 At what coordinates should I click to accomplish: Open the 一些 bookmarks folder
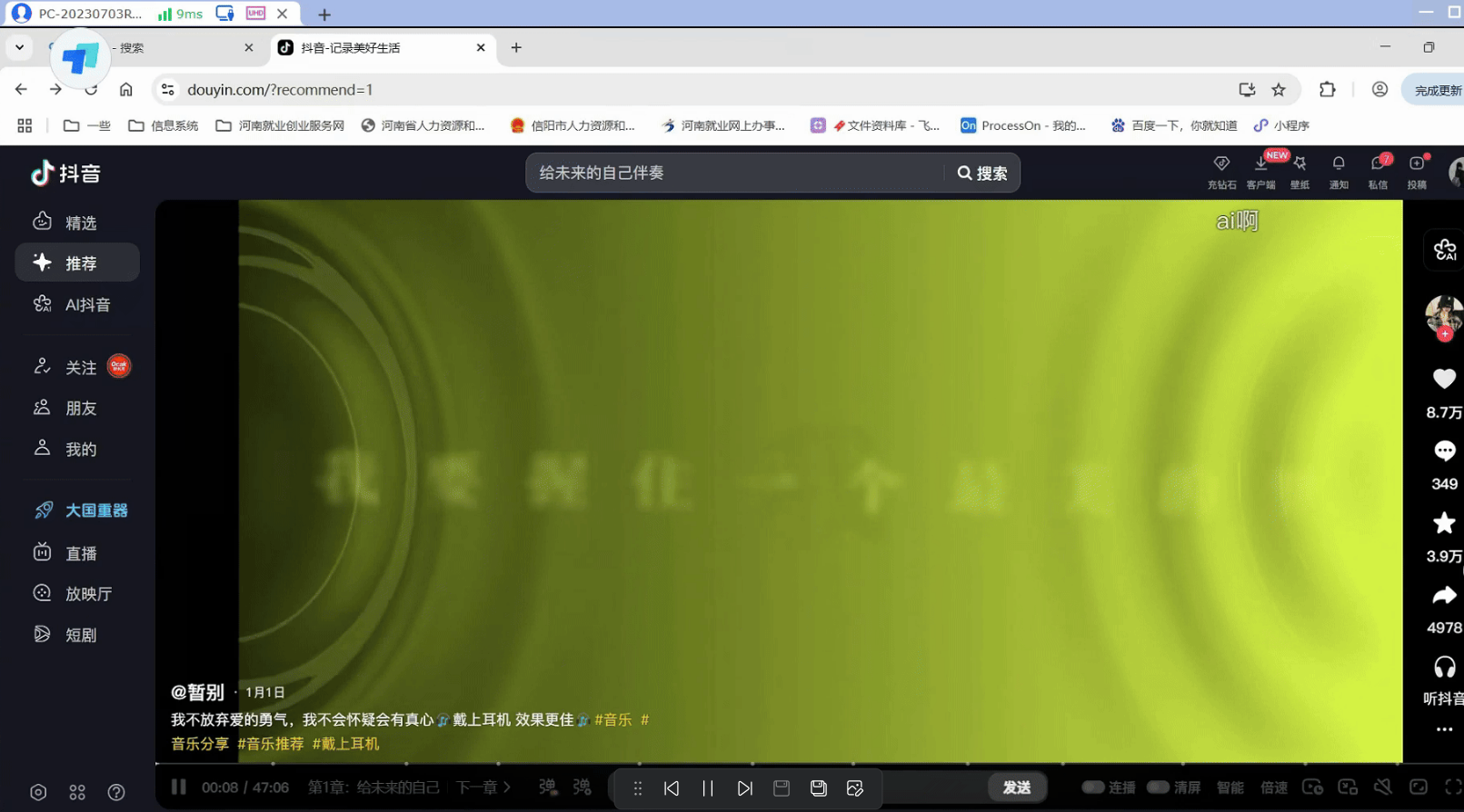[x=86, y=125]
